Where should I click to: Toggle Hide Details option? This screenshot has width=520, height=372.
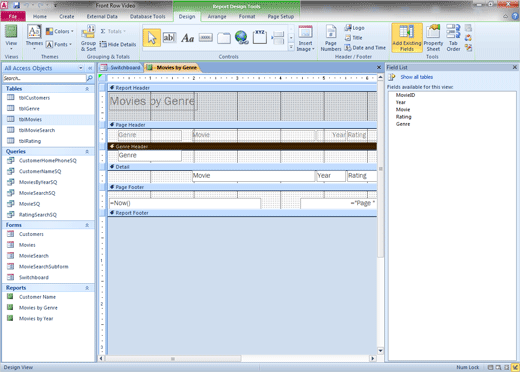118,44
